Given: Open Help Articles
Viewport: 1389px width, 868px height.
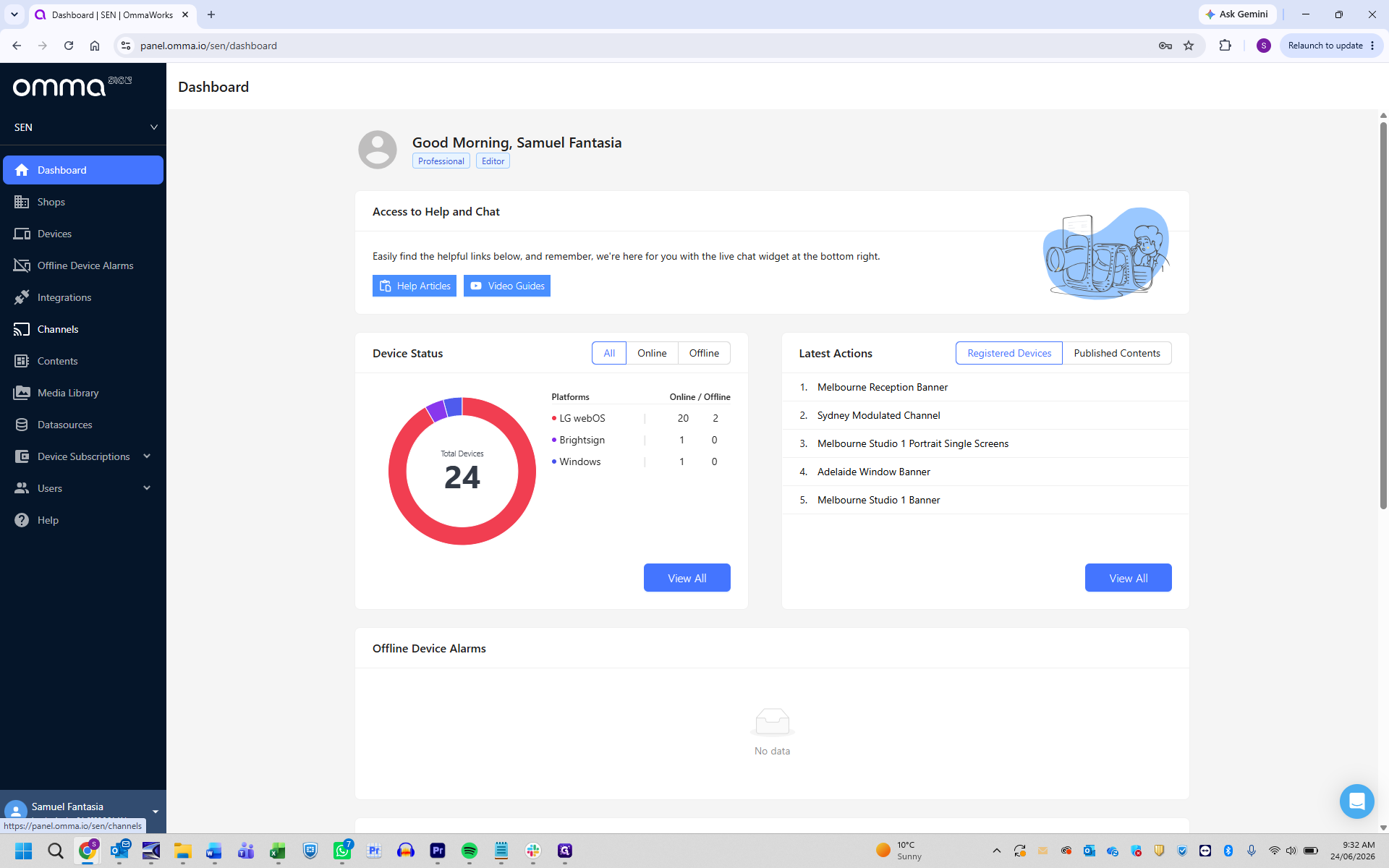Looking at the screenshot, I should [x=415, y=286].
